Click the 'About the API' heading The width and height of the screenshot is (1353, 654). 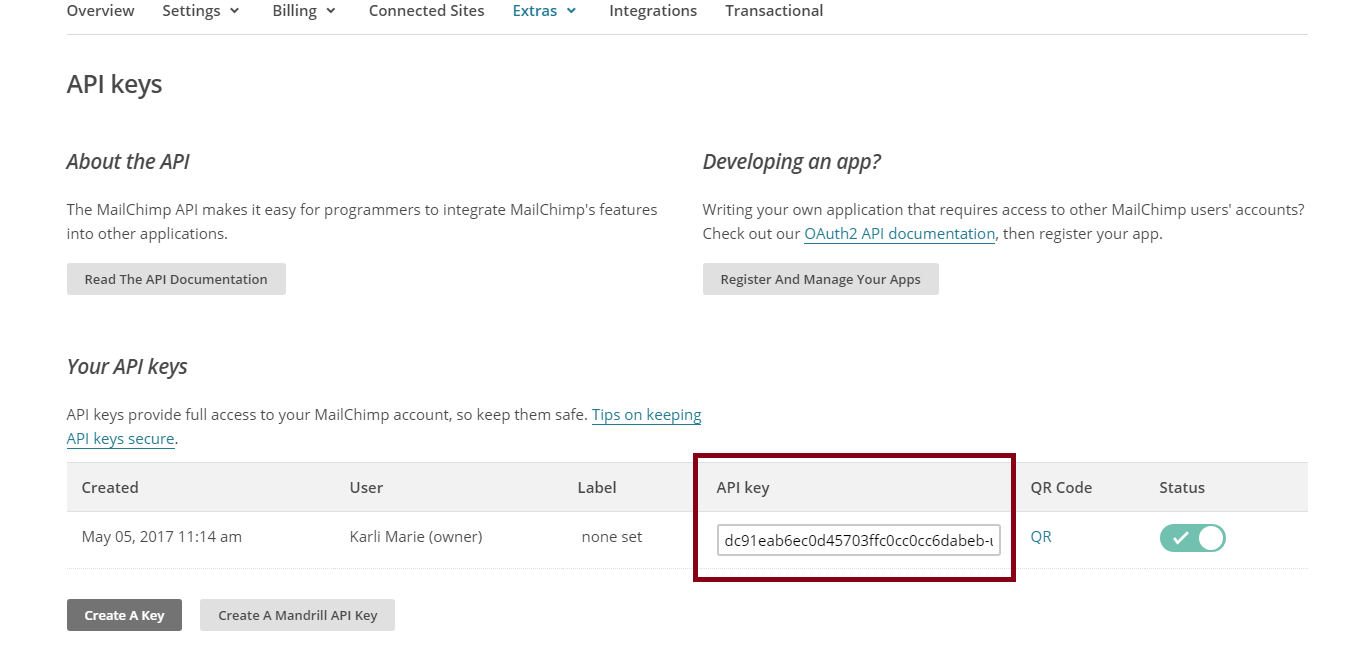128,162
